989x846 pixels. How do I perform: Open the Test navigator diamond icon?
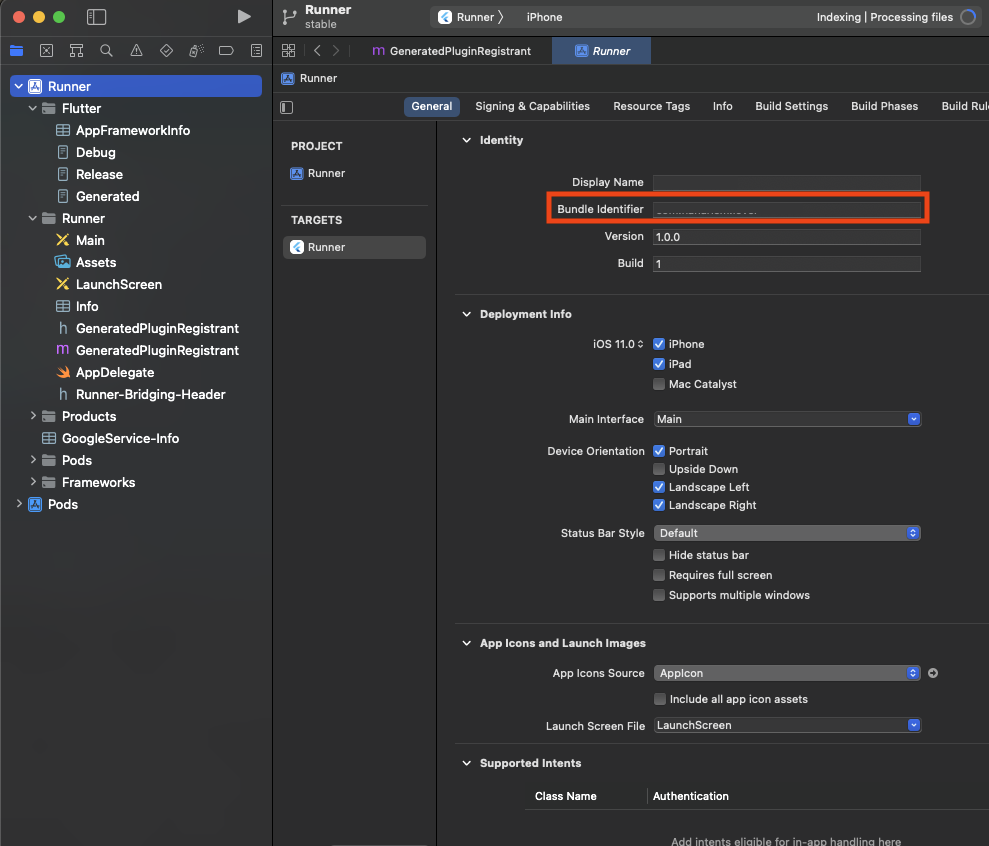[x=167, y=51]
